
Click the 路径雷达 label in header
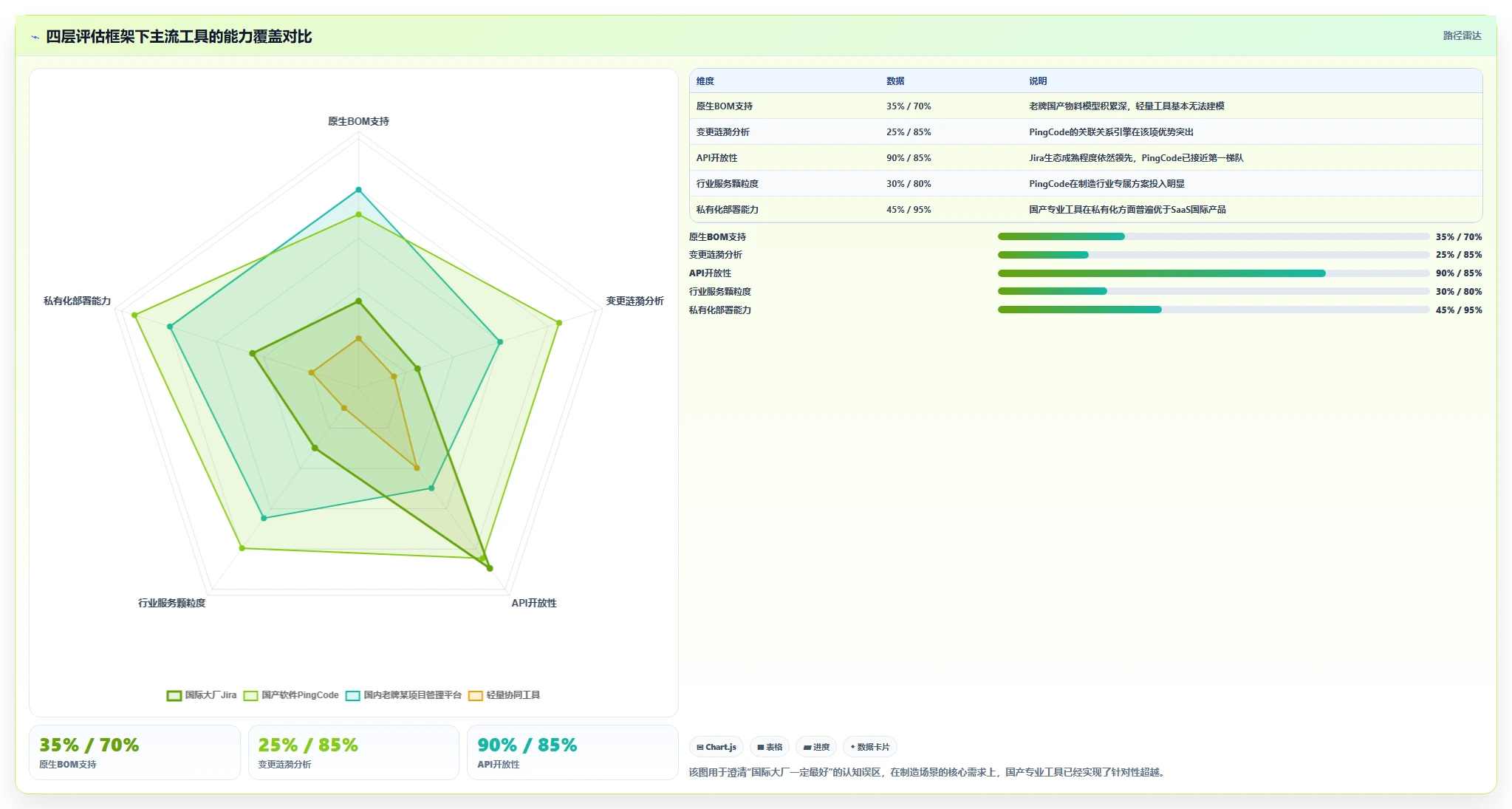click(1463, 35)
